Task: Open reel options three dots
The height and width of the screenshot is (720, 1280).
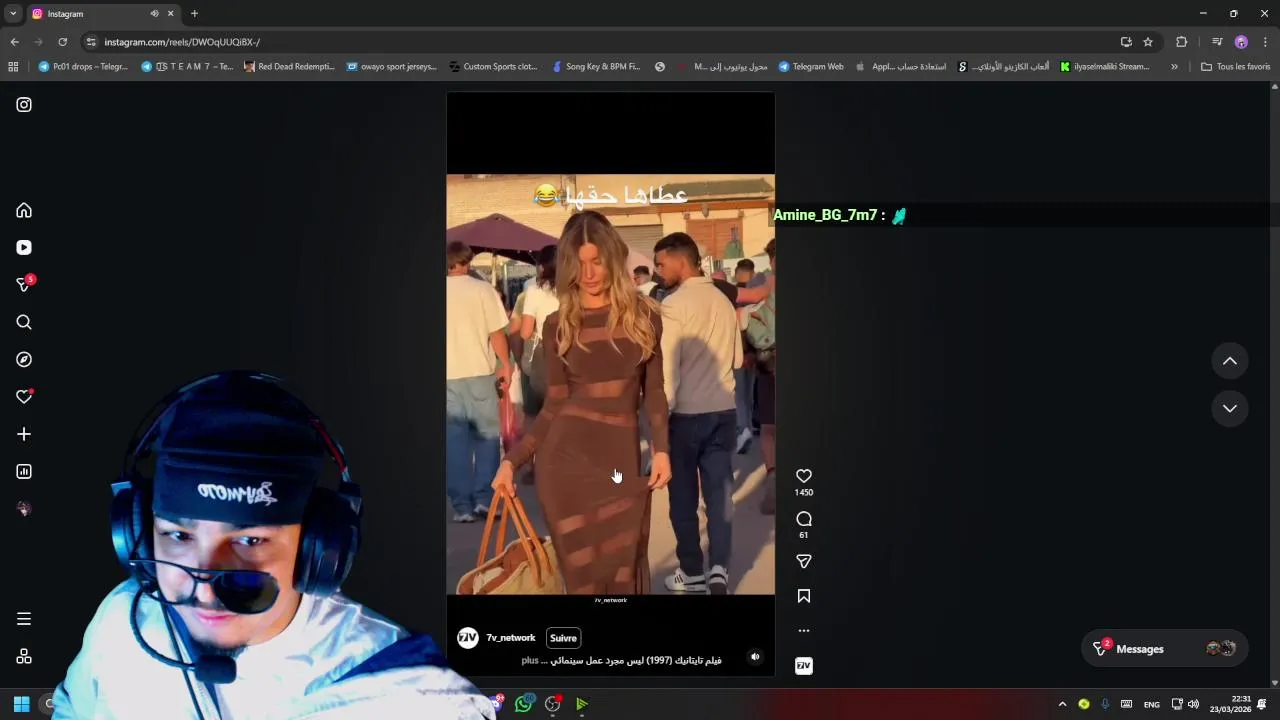Action: coord(804,631)
